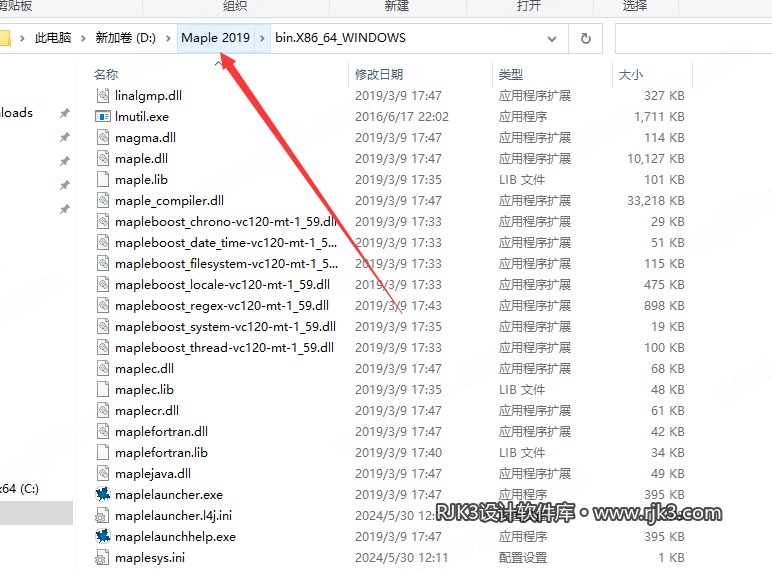Click the mapleboost_filesystem dll icon
Screen dimensions: 772x569
coord(102,263)
